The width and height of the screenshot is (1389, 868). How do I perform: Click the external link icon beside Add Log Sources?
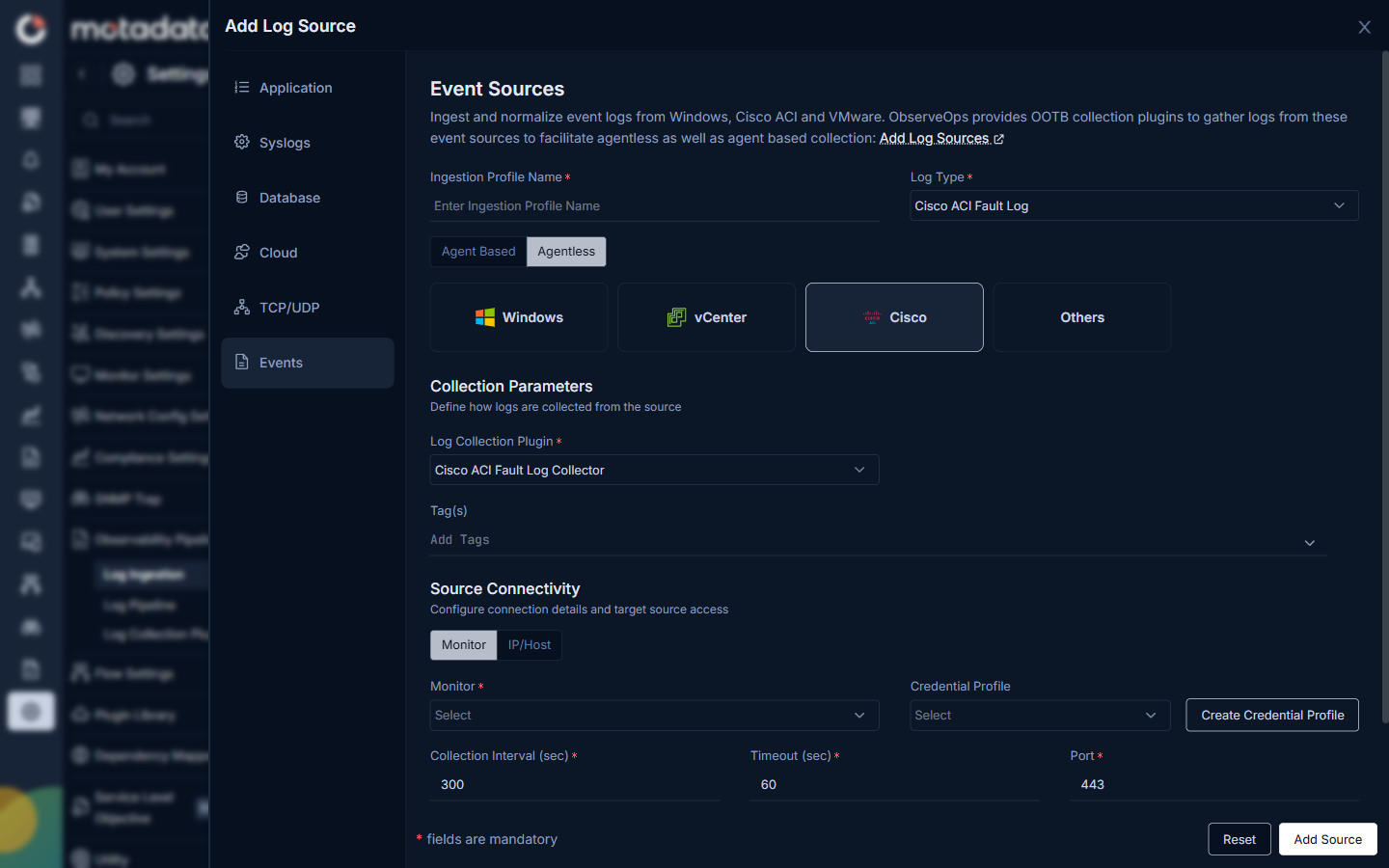(x=999, y=139)
